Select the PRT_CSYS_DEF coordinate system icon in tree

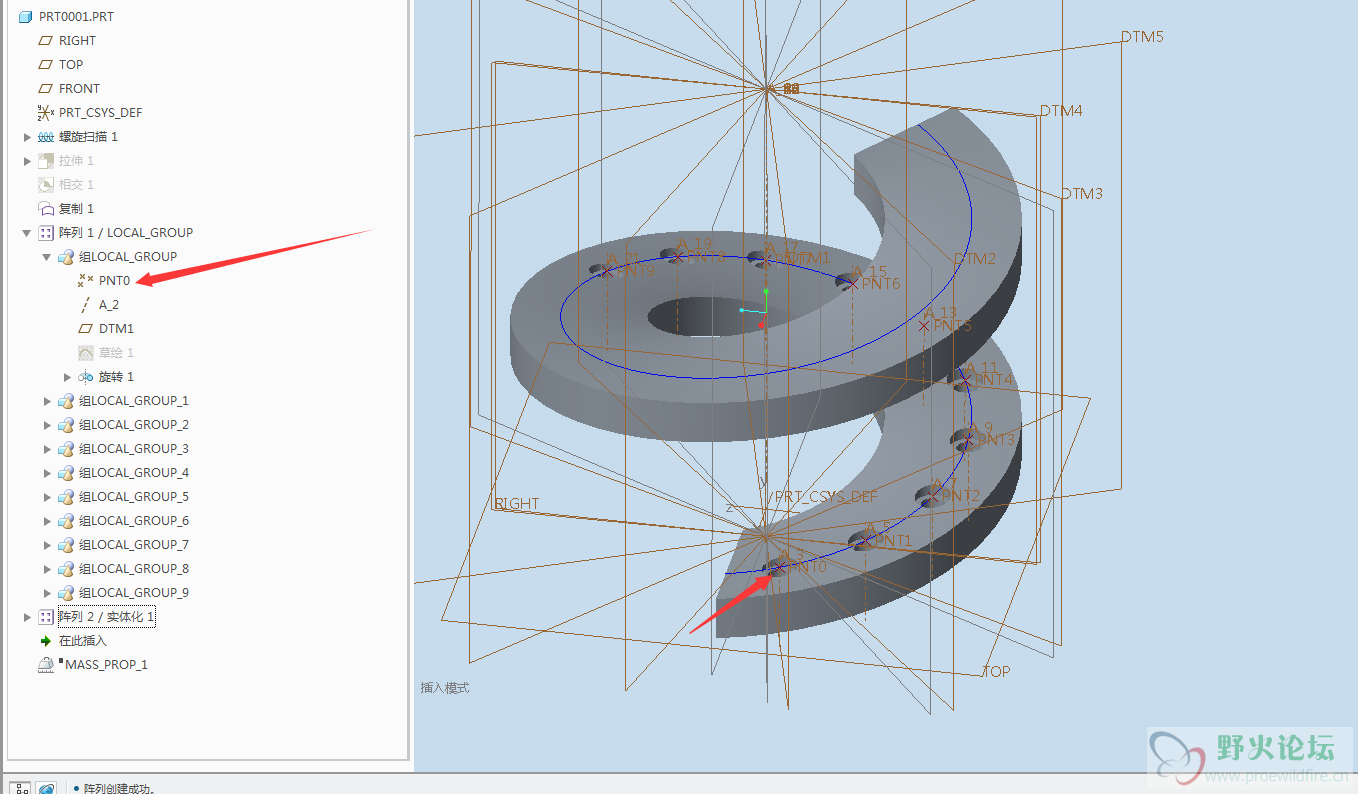45,113
